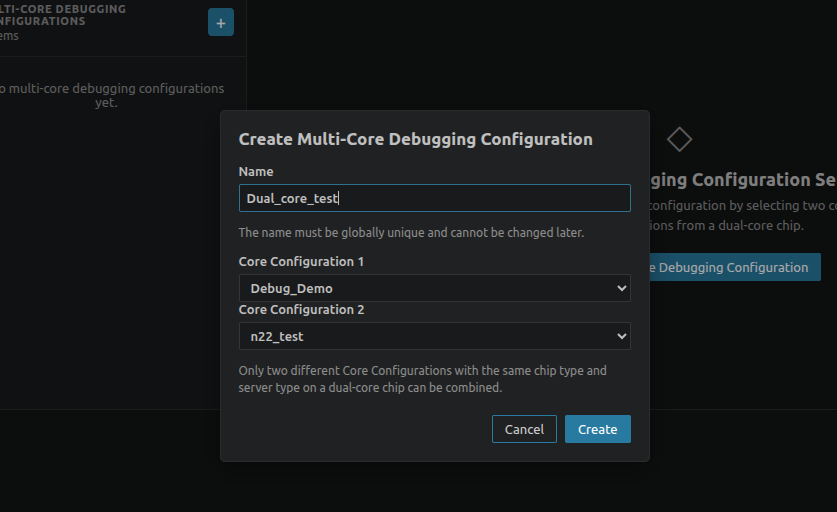Click the Name input field
This screenshot has width=837, height=512.
[435, 198]
